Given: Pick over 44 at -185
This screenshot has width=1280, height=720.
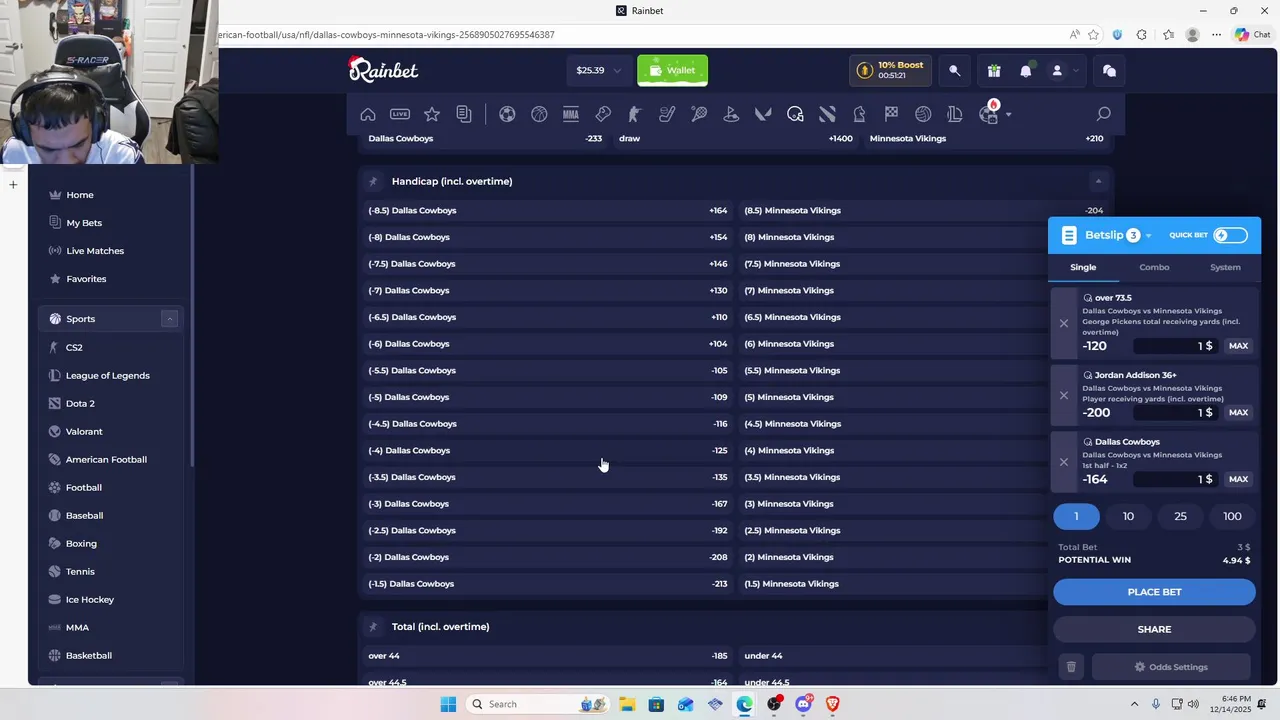Looking at the screenshot, I should [x=548, y=656].
